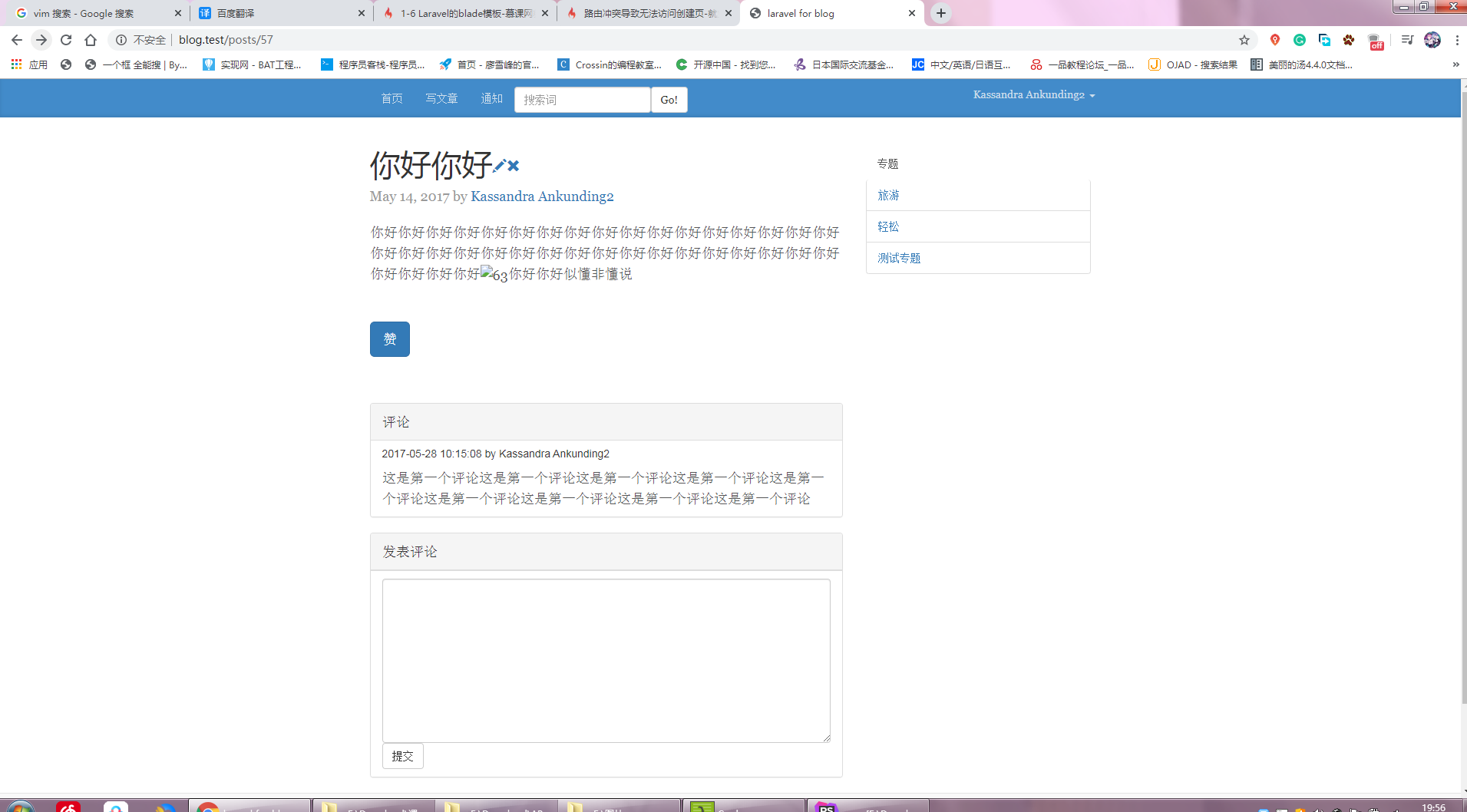Reload the page with refresh icon
This screenshot has height=812, width=1467.
pos(66,40)
